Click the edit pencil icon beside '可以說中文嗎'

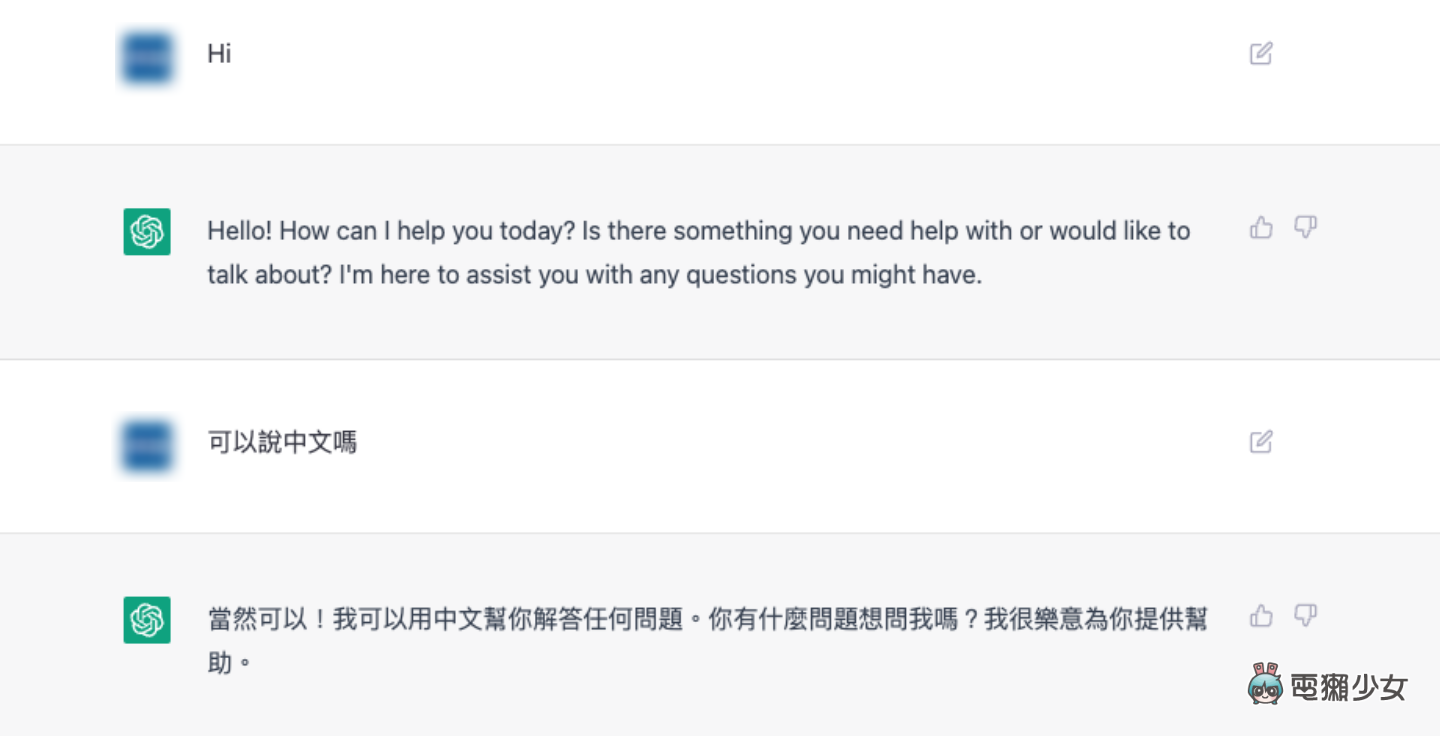pyautogui.click(x=1260, y=441)
